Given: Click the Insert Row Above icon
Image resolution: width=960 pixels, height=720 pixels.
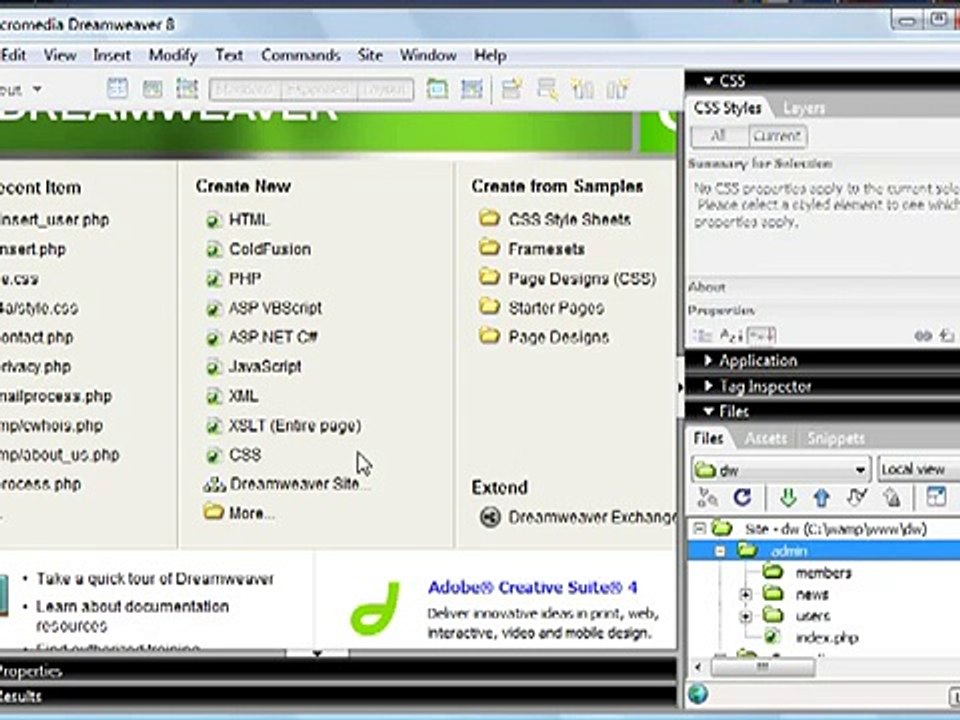Looking at the screenshot, I should click(512, 89).
